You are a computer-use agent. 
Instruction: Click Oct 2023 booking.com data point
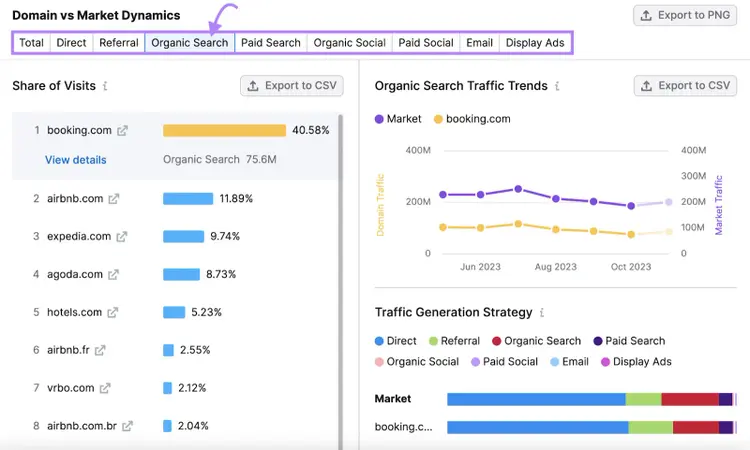631,234
